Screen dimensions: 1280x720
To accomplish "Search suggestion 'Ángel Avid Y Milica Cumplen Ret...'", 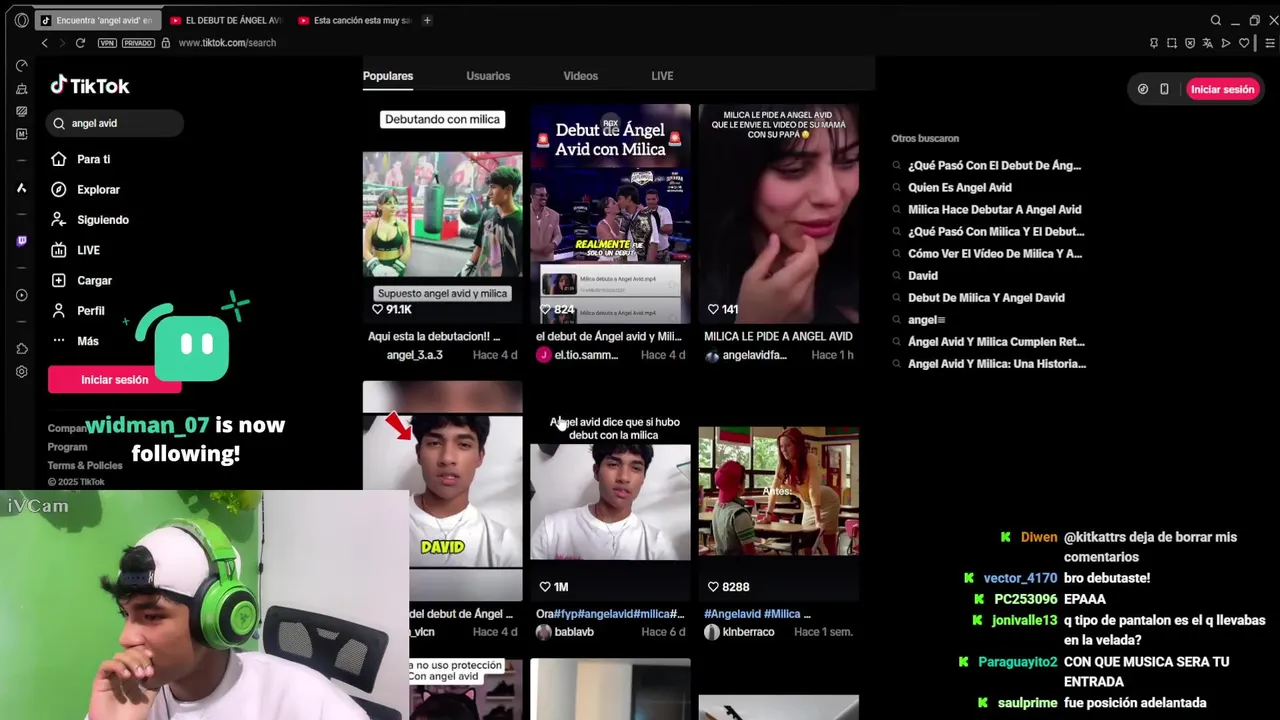I will click(x=996, y=341).
